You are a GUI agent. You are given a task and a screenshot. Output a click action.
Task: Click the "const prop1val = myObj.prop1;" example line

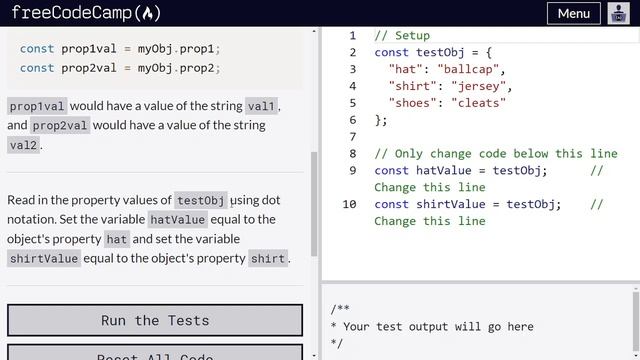pos(120,49)
